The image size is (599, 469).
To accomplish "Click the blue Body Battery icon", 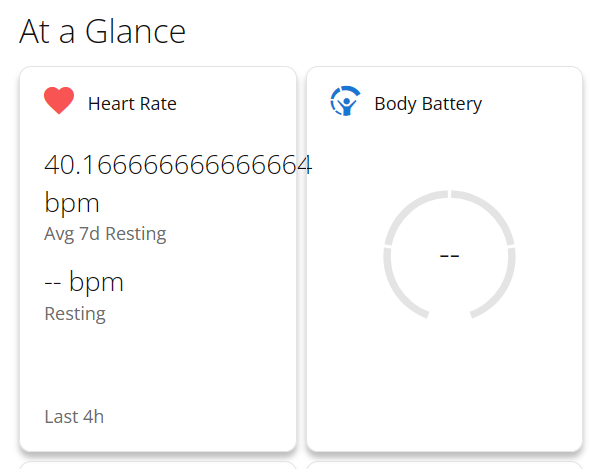I will (x=345, y=101).
